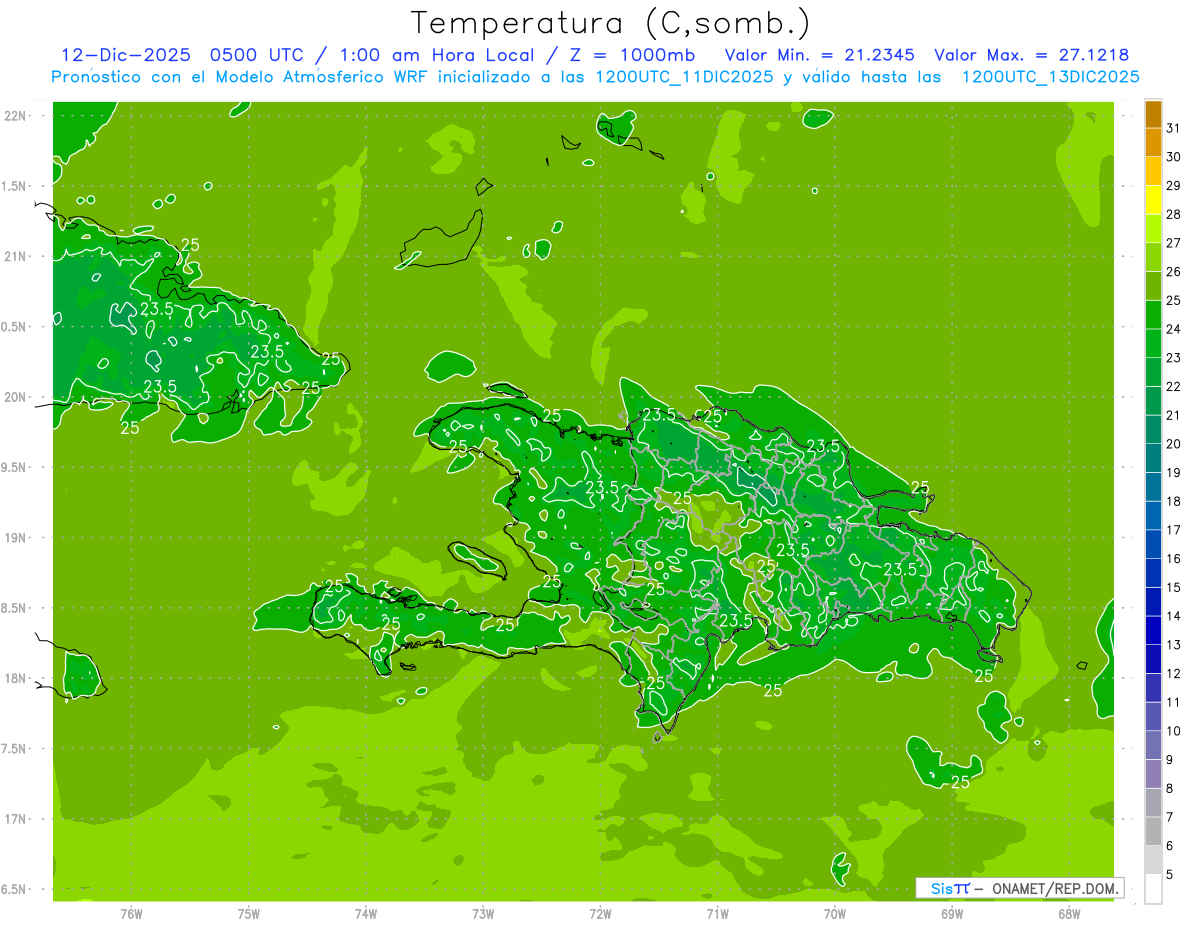Click the dark orange legend band above 31

tap(1153, 115)
